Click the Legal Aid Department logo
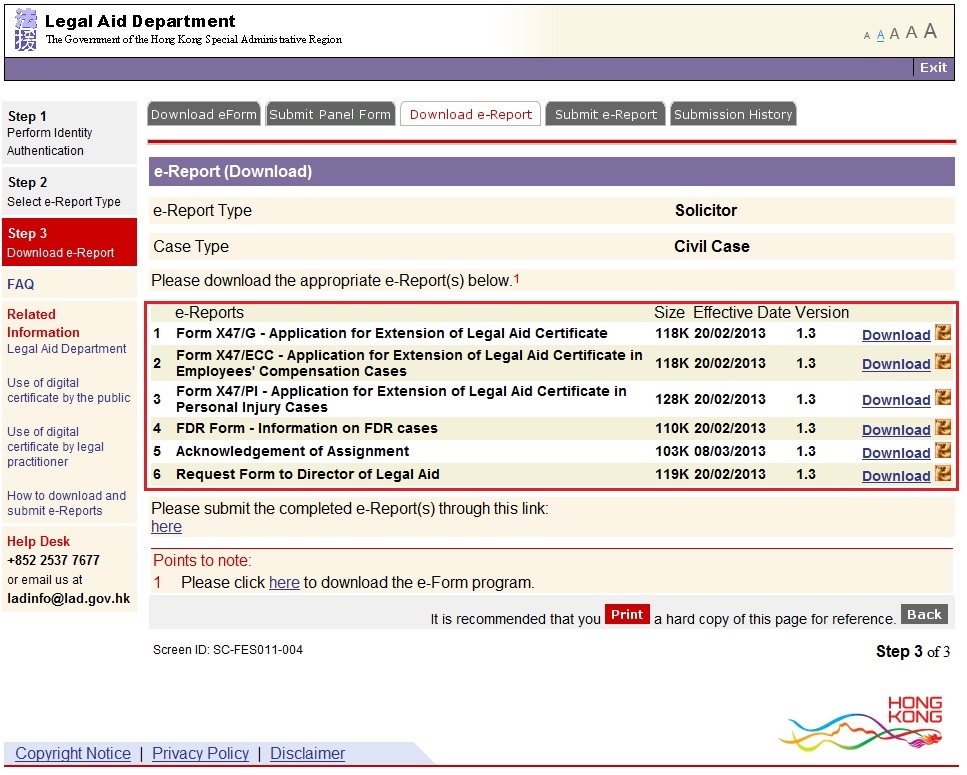967x775 pixels. [x=25, y=30]
